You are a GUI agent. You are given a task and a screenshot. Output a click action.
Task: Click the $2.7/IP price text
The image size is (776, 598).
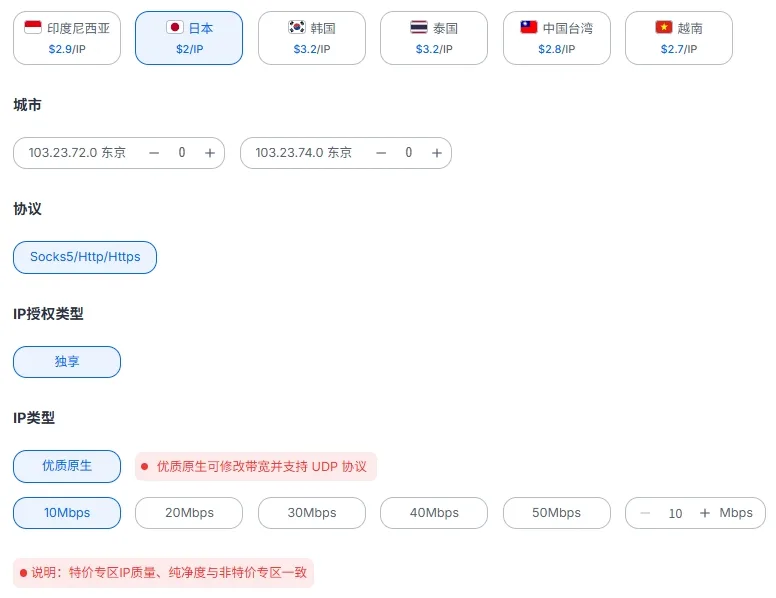pos(679,49)
